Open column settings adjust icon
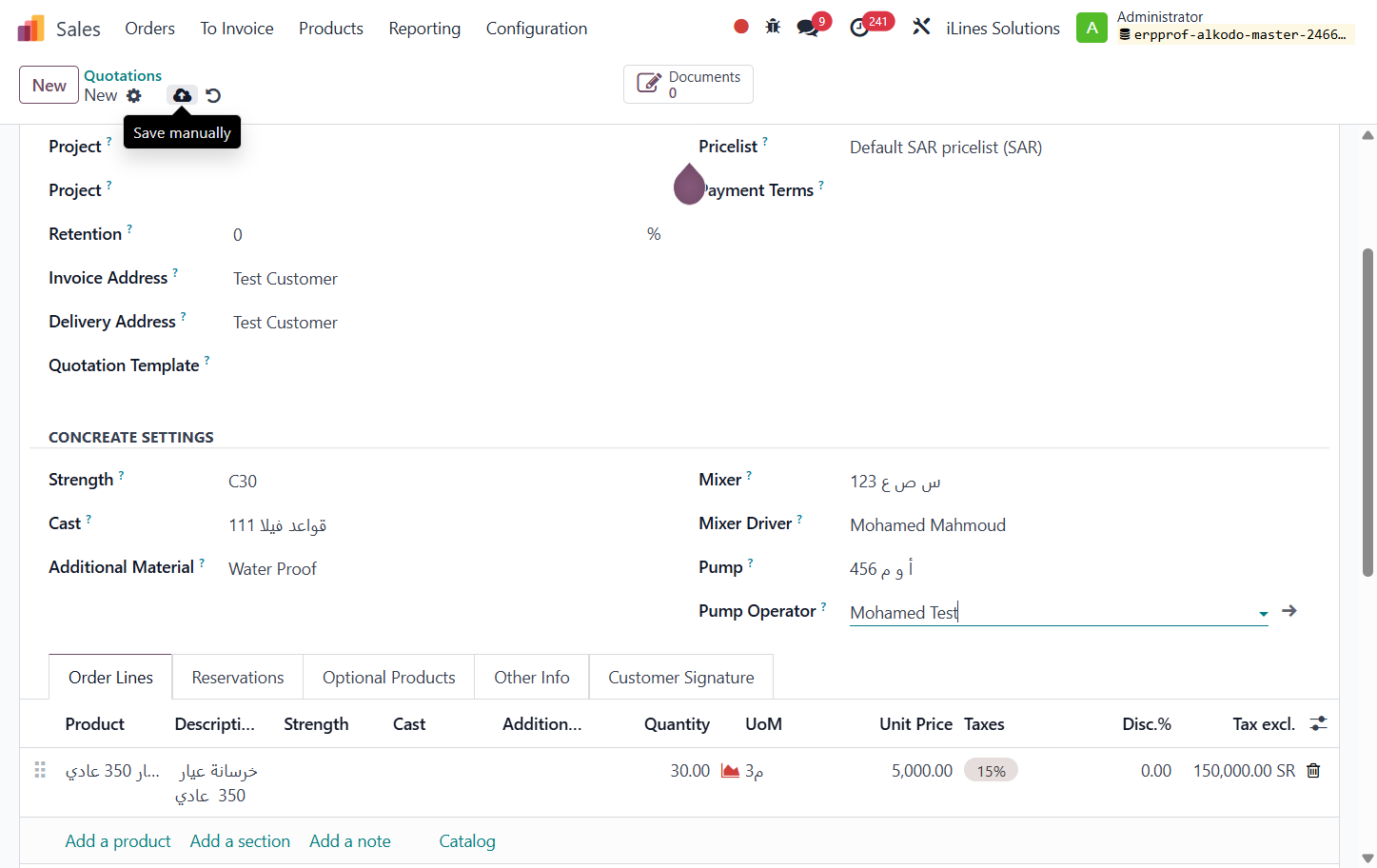The width and height of the screenshot is (1377, 868). click(x=1318, y=724)
